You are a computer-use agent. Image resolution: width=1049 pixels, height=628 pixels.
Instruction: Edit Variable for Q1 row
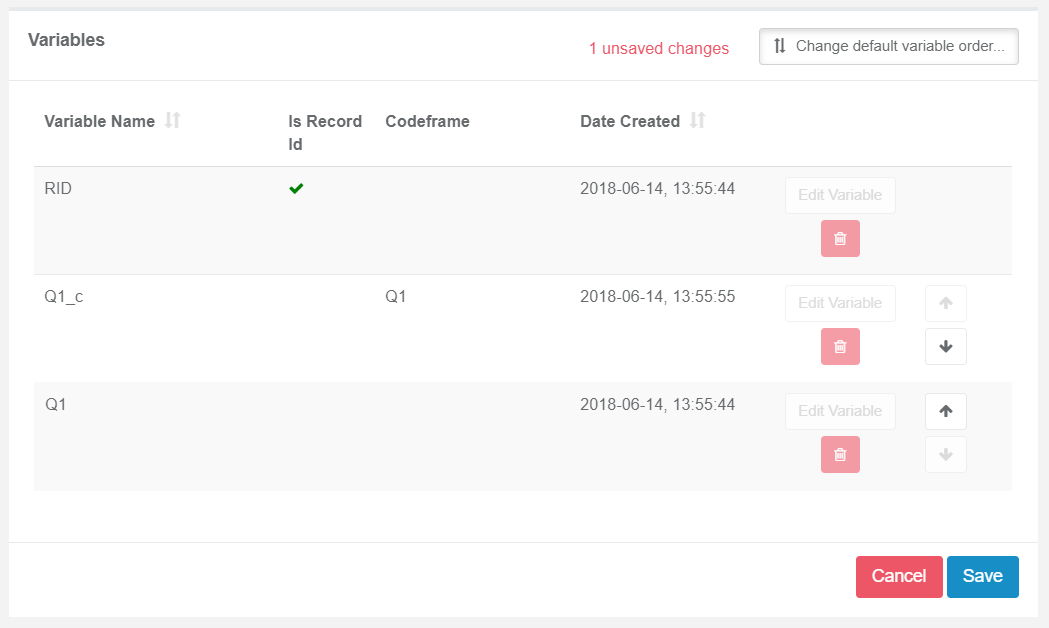click(x=840, y=411)
